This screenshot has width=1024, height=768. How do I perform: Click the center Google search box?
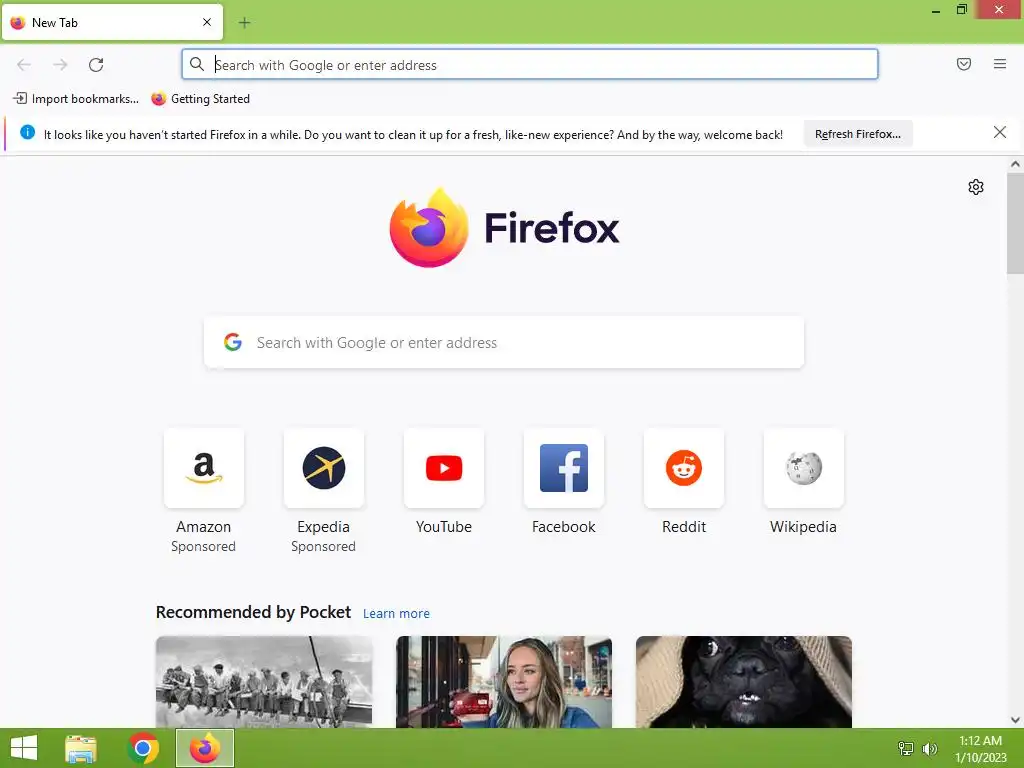pyautogui.click(x=504, y=343)
